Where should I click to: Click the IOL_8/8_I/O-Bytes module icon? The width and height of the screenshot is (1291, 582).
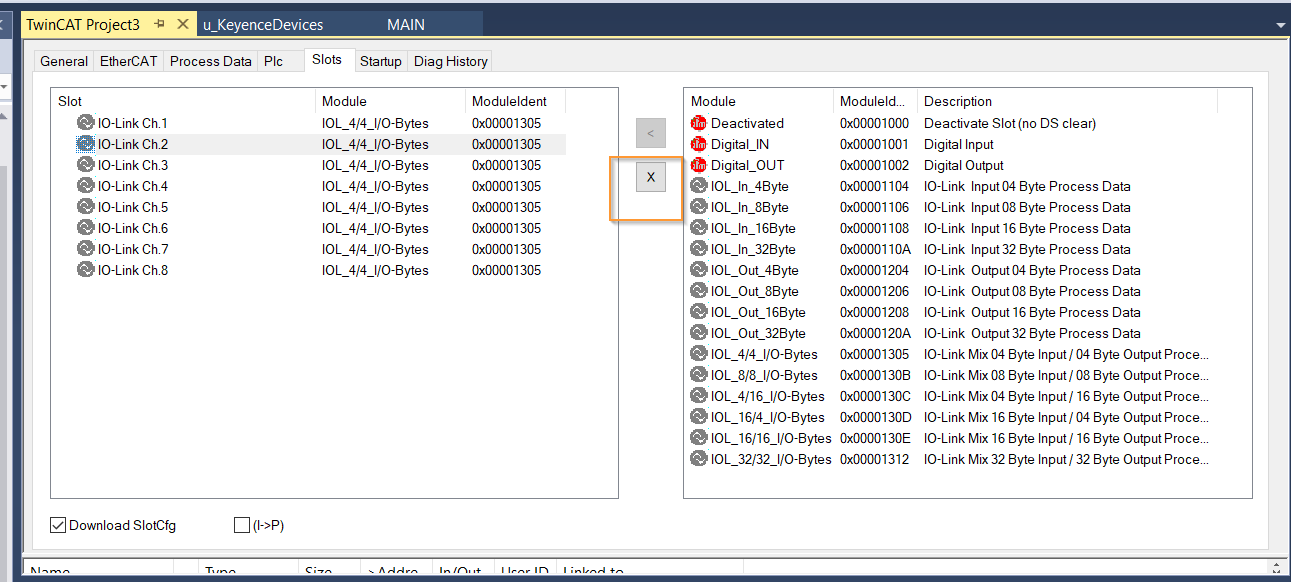coord(698,375)
